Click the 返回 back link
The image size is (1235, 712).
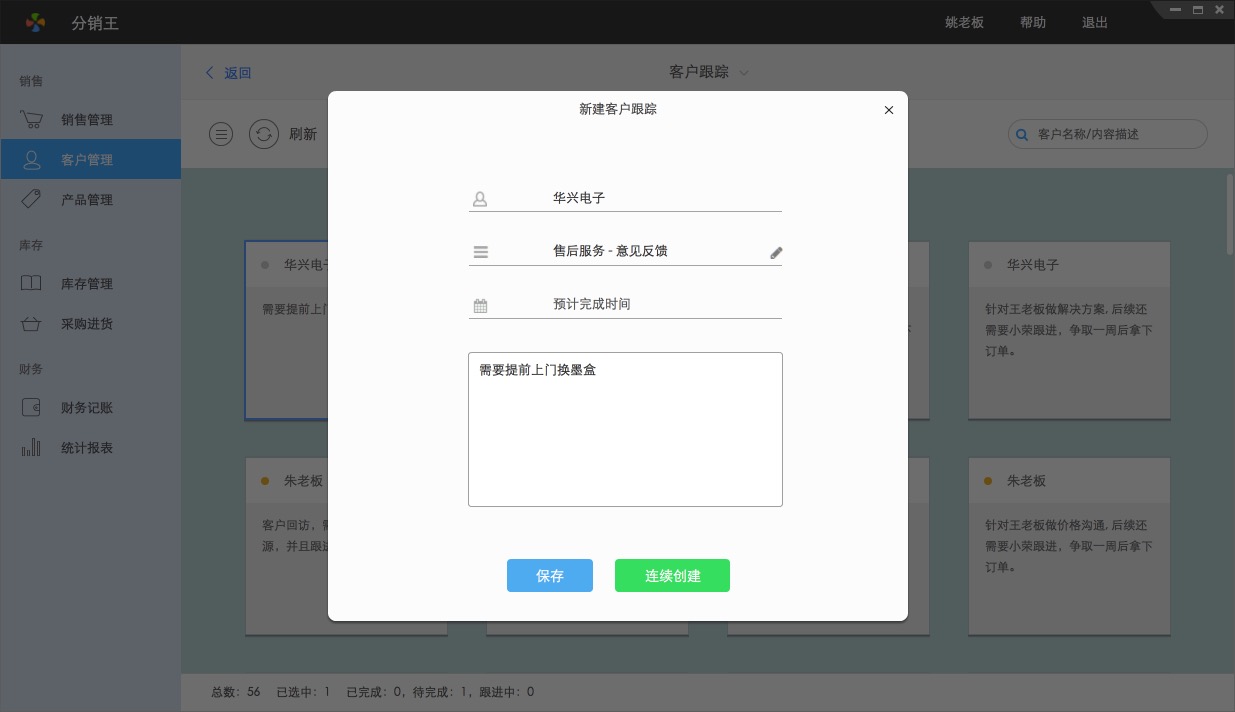point(228,73)
